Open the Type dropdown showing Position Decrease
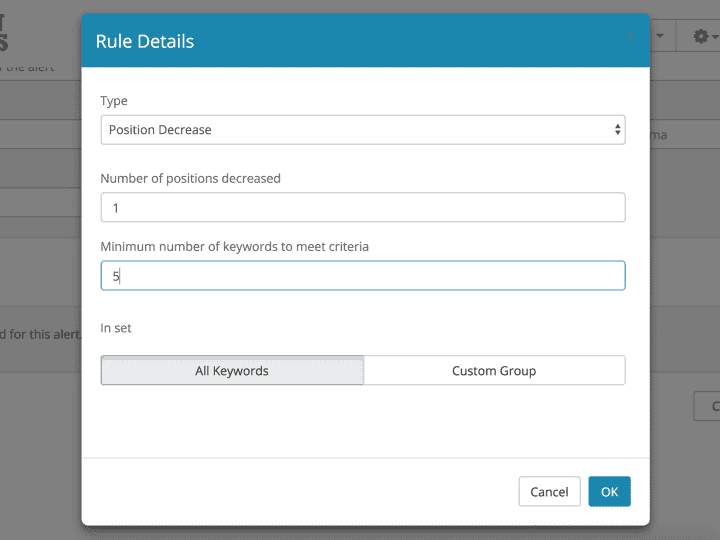 (362, 129)
